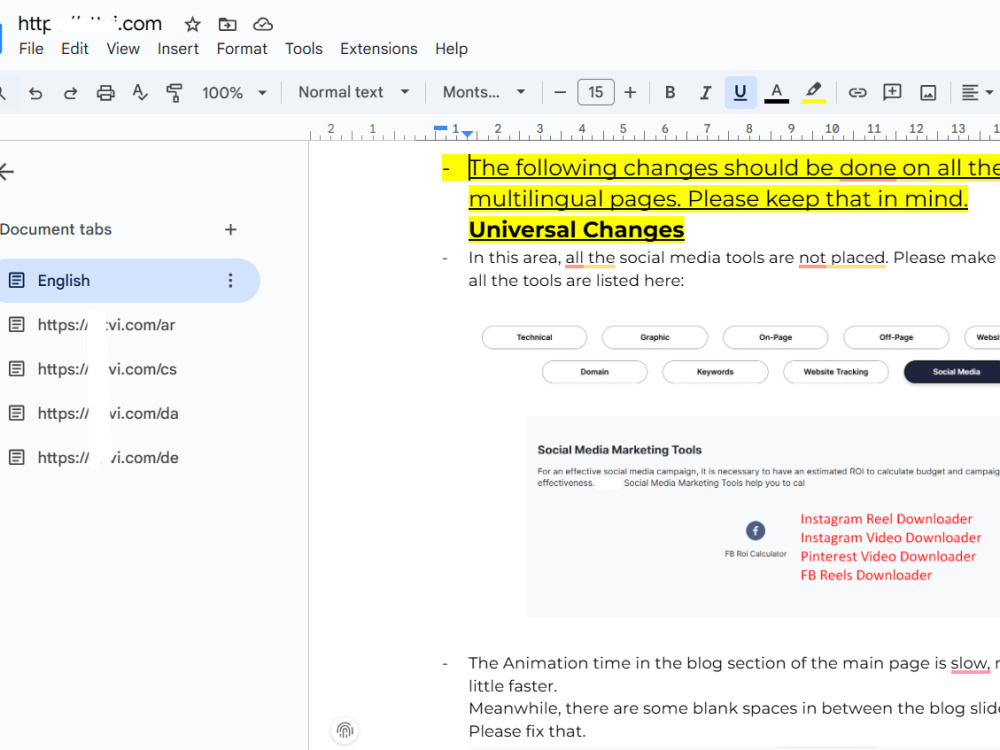The width and height of the screenshot is (1000, 750).
Task: Open the Montserrat font dropdown
Action: coord(484,92)
